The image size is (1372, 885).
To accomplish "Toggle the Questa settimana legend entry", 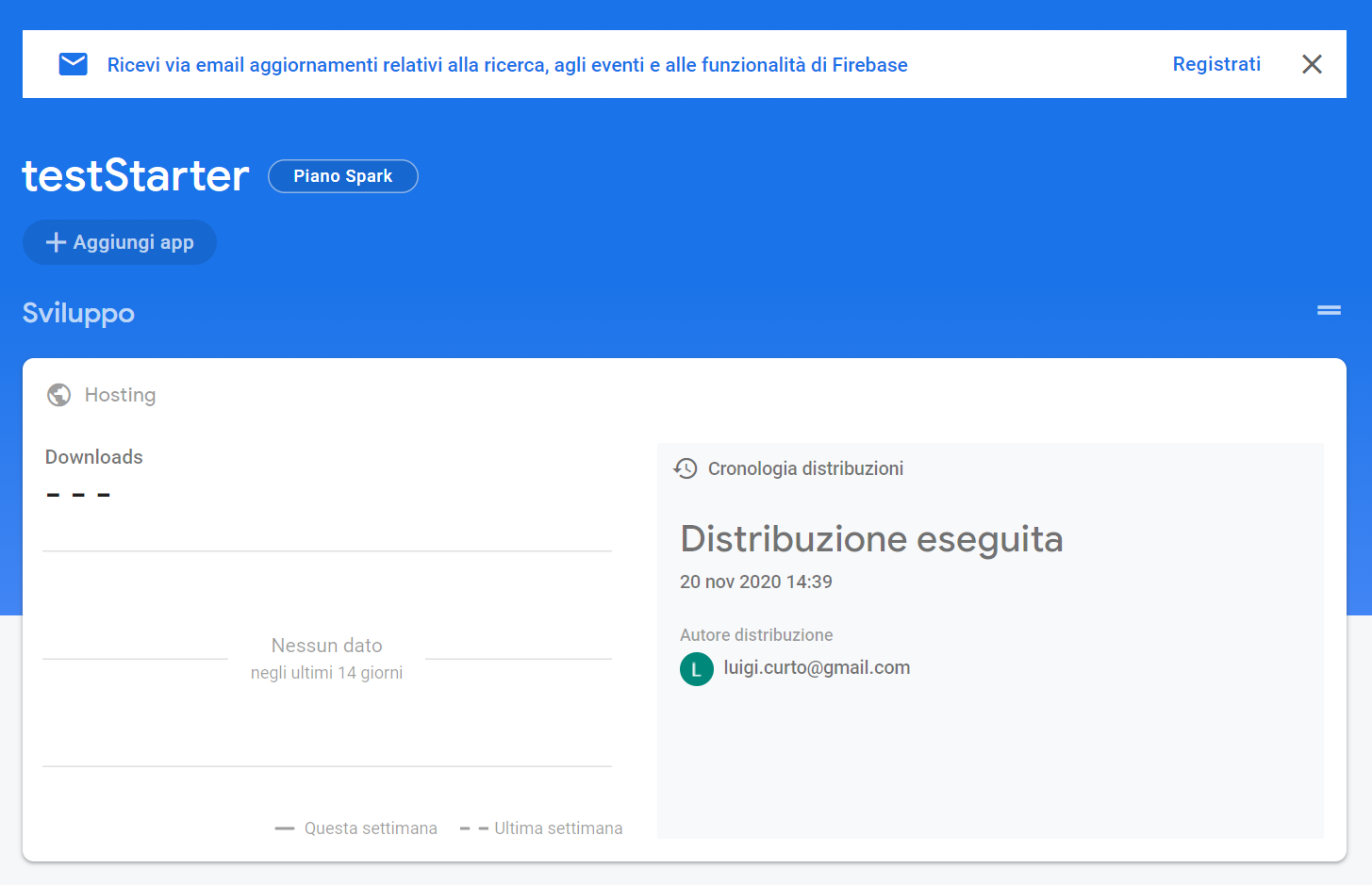I will [355, 828].
